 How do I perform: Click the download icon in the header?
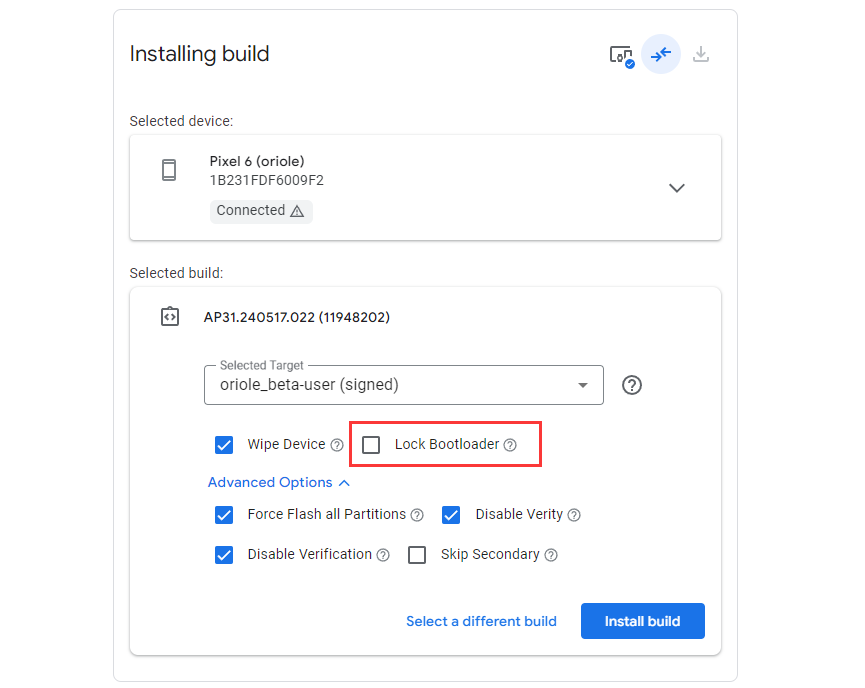[x=701, y=54]
